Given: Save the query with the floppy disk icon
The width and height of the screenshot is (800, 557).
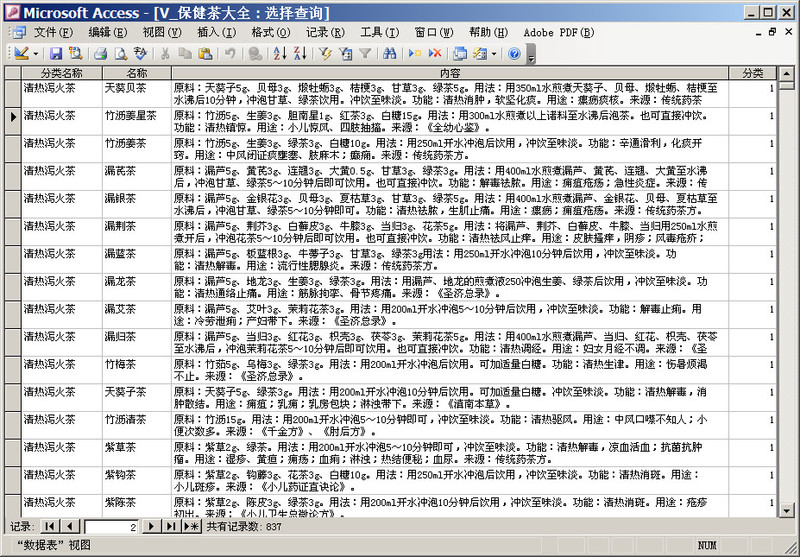Looking at the screenshot, I should point(56,53).
